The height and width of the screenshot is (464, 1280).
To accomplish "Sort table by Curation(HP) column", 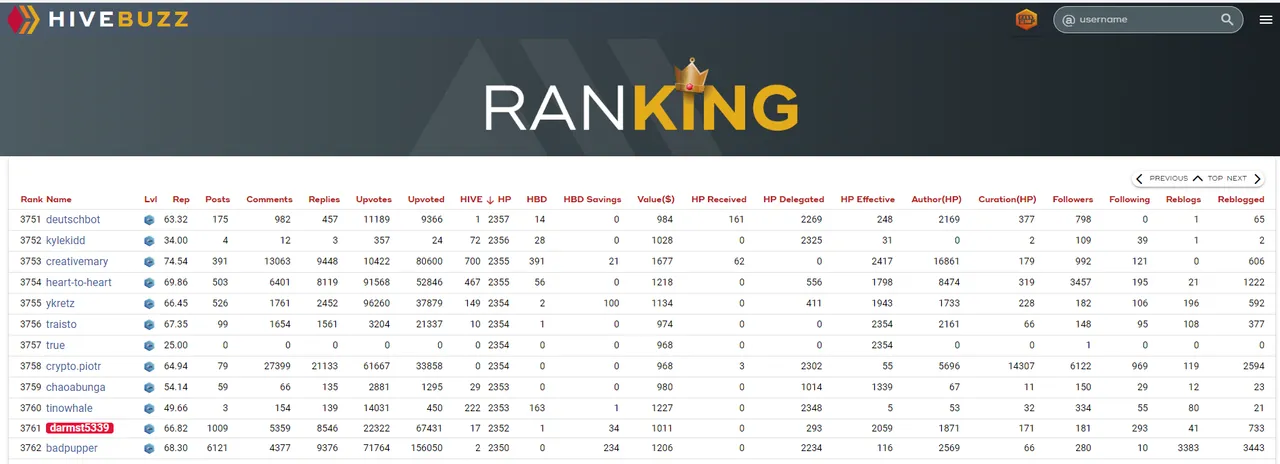I will (x=1007, y=199).
